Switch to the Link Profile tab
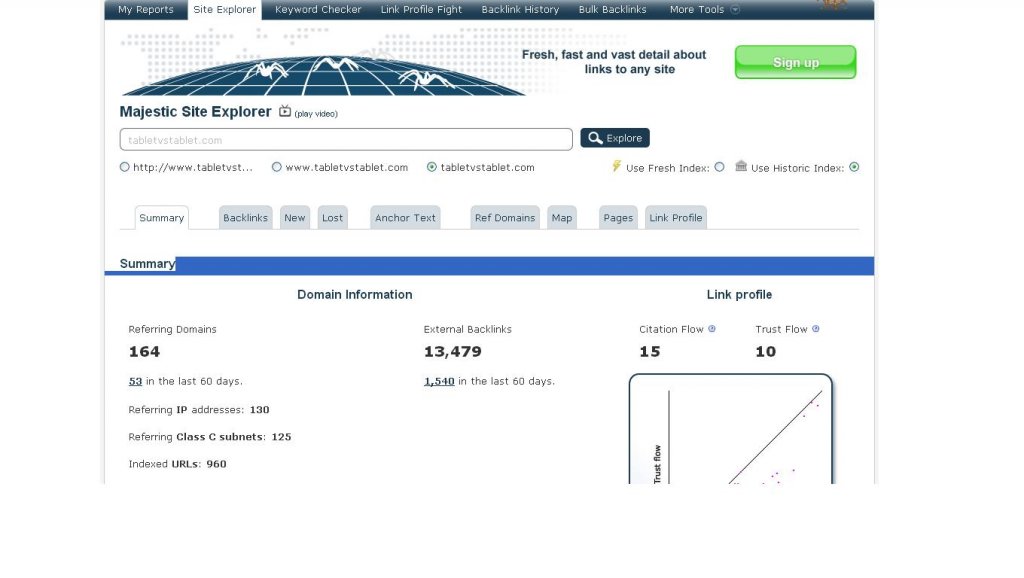The height and width of the screenshot is (578, 1024). pyautogui.click(x=676, y=218)
